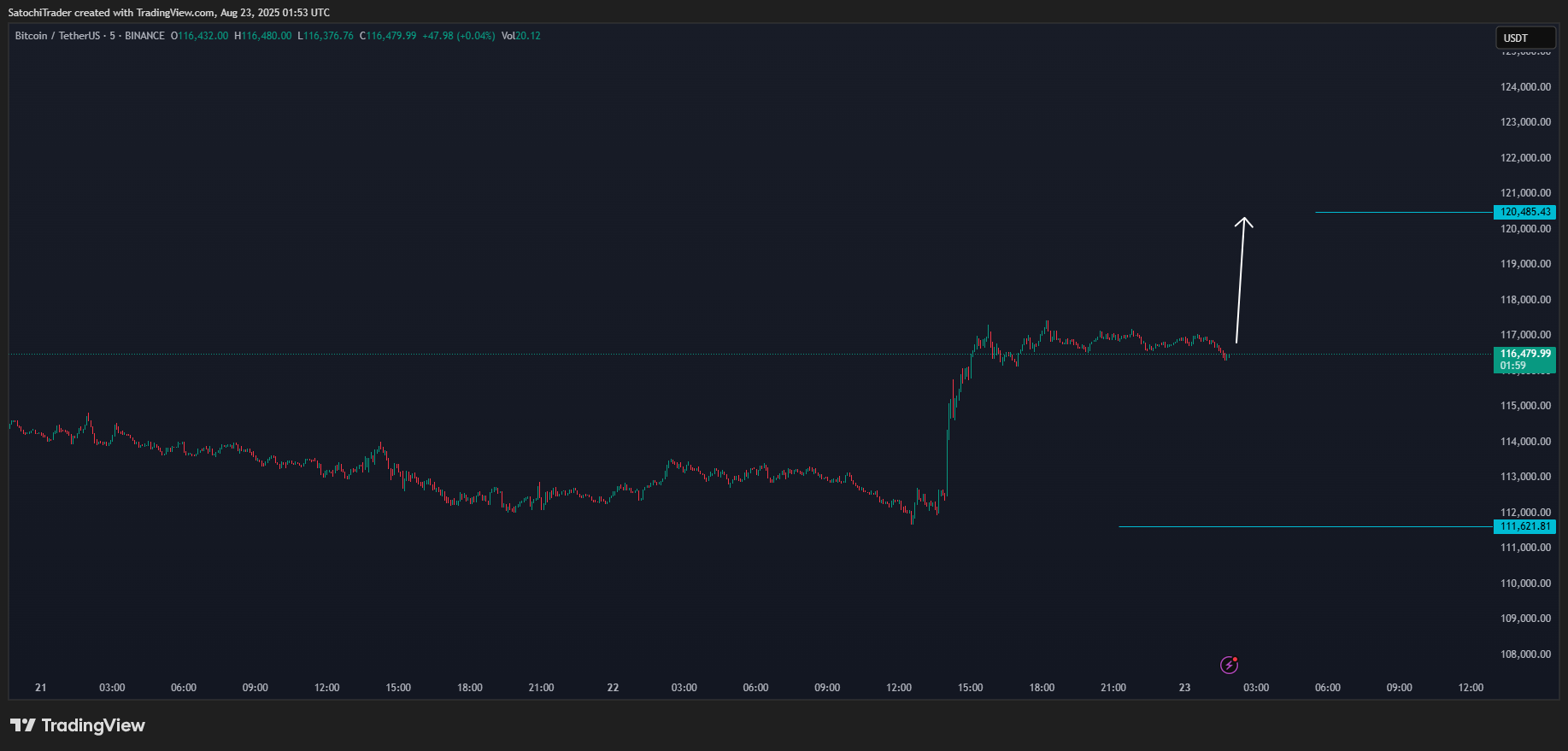Click the close value C116,479.99 in header
The image size is (1568, 751).
coord(388,36)
